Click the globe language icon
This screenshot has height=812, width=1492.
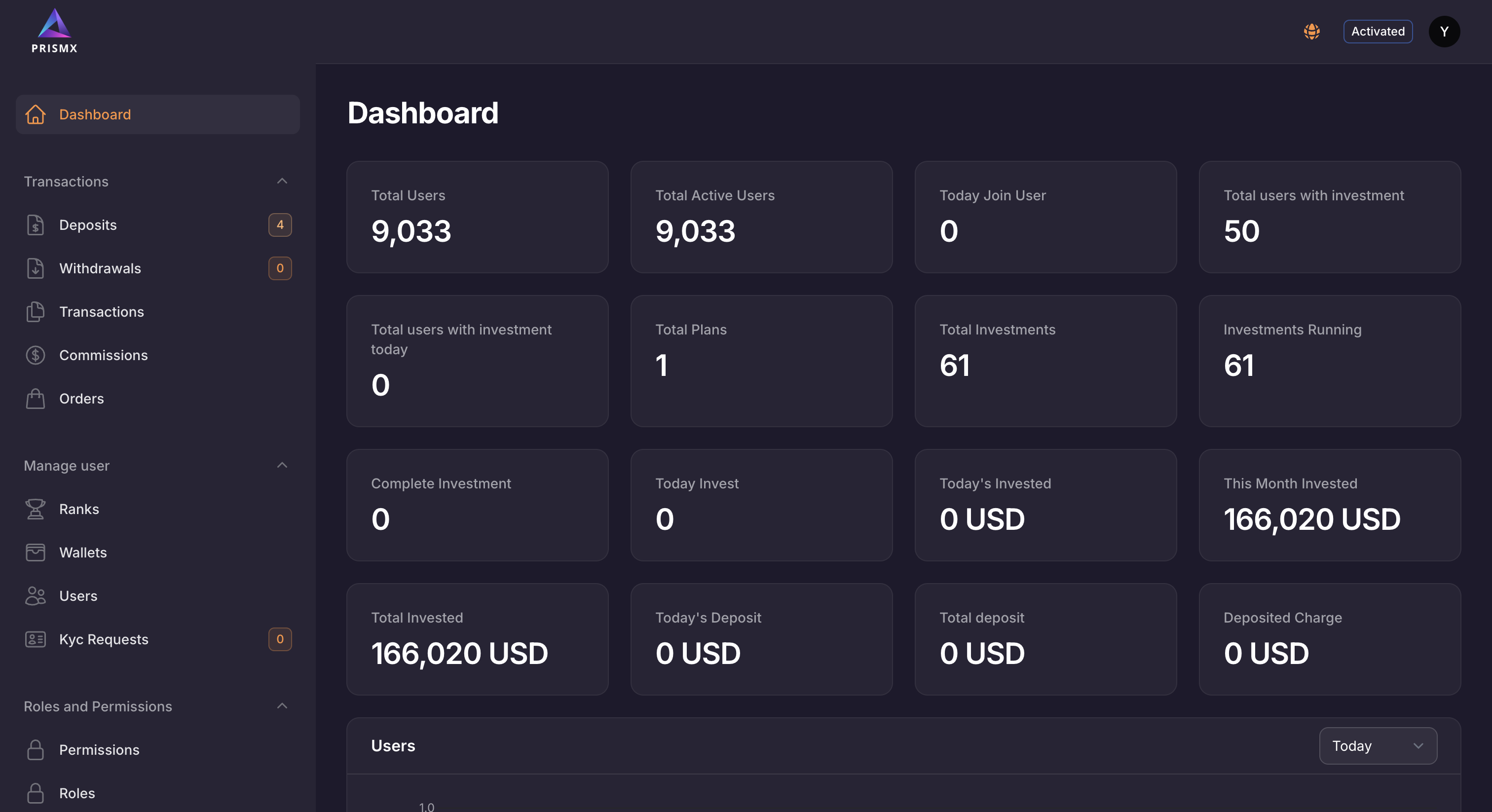click(x=1311, y=31)
